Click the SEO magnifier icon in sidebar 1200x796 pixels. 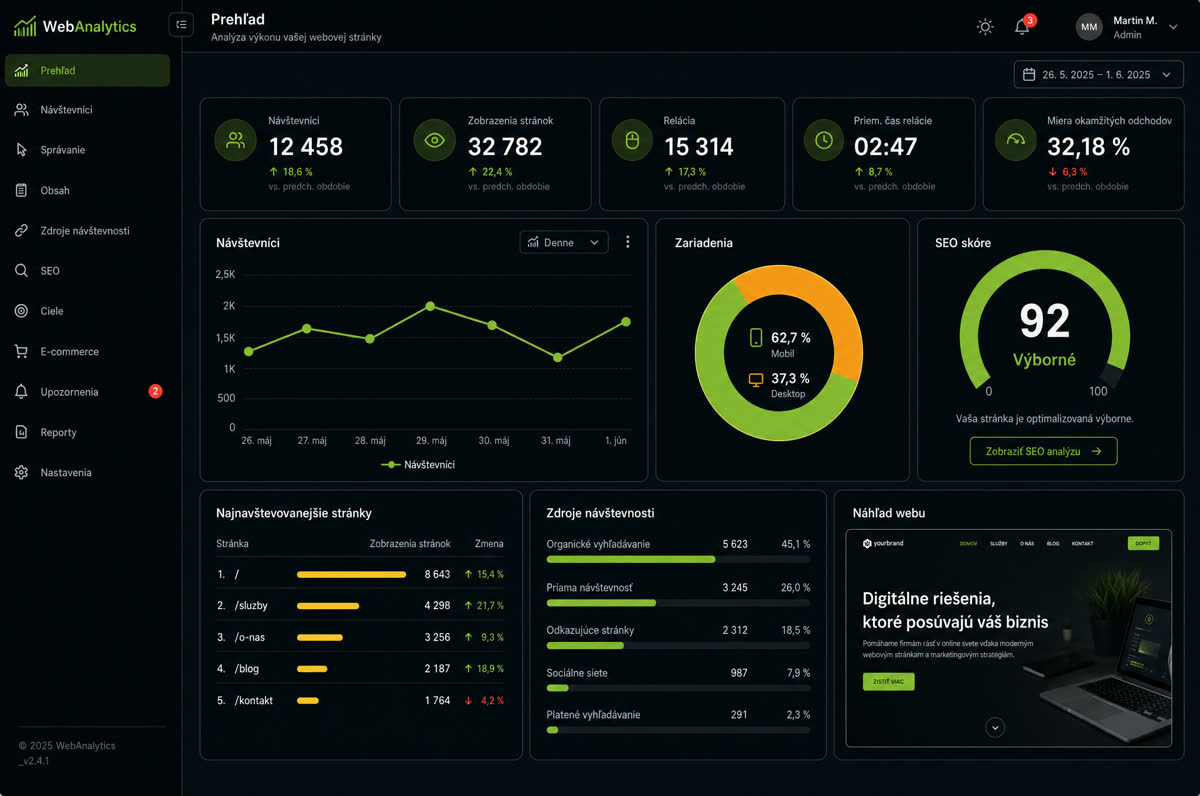click(22, 271)
